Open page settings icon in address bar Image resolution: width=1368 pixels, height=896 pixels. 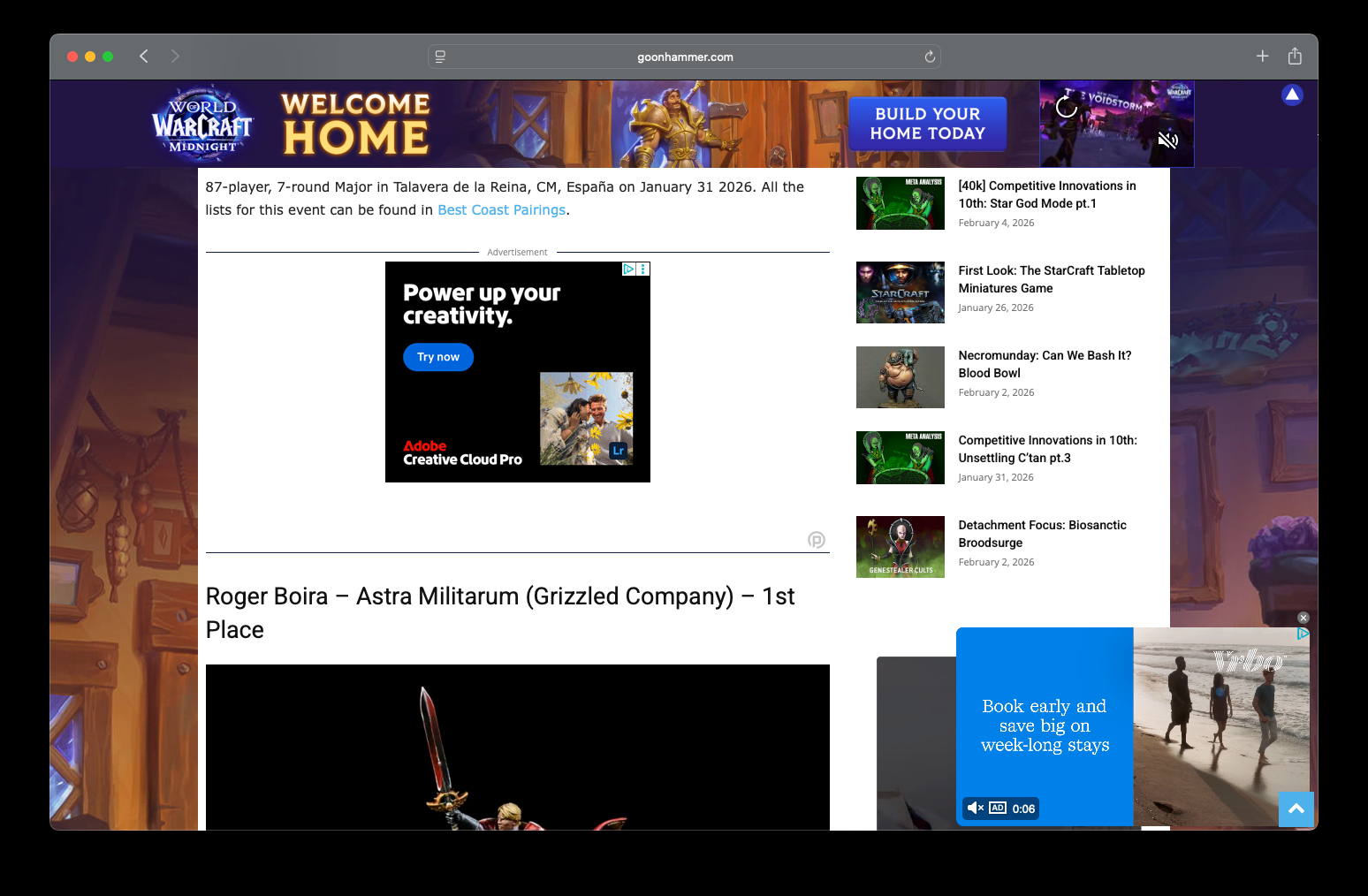click(x=440, y=57)
